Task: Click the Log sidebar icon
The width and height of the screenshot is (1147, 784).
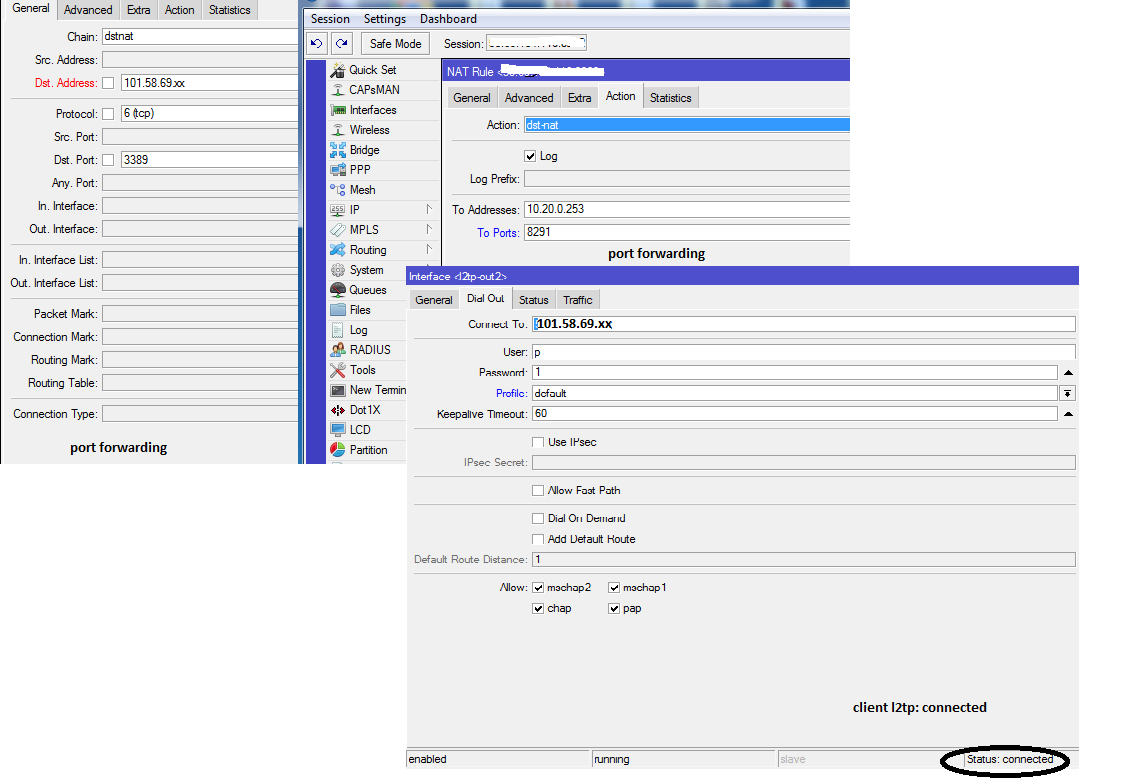Action: 337,330
